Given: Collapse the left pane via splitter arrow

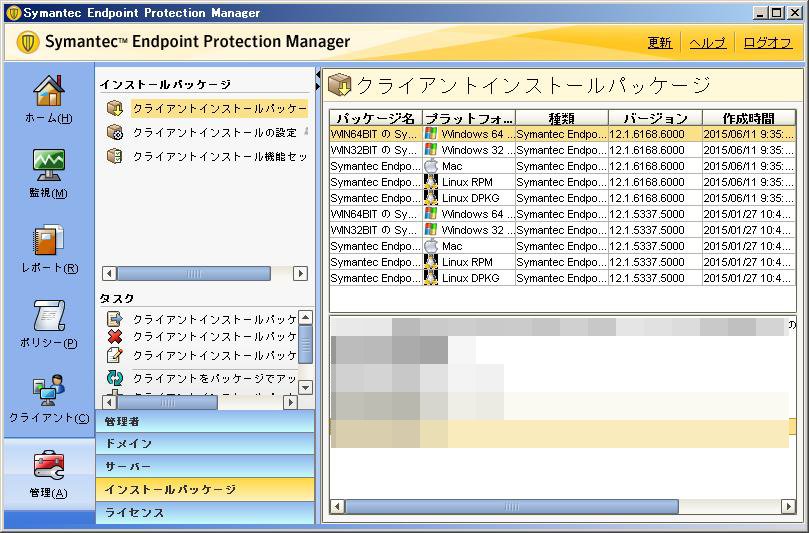Looking at the screenshot, I should pos(318,75).
